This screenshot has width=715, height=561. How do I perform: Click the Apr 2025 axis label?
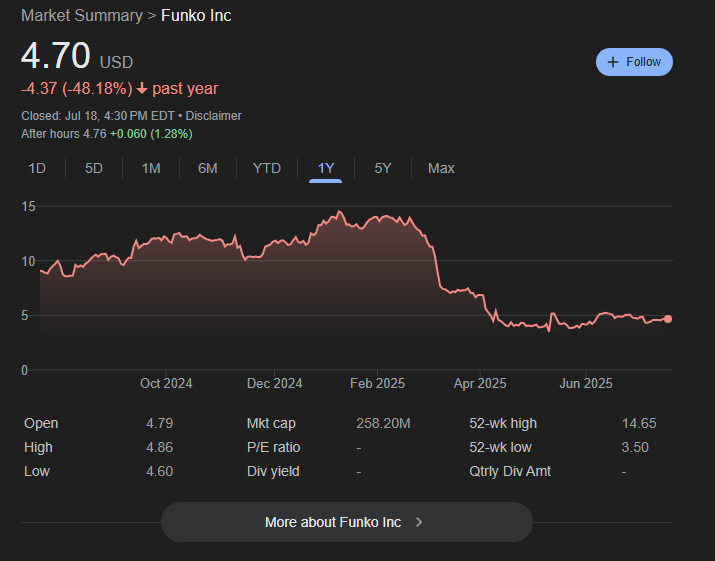tap(480, 384)
